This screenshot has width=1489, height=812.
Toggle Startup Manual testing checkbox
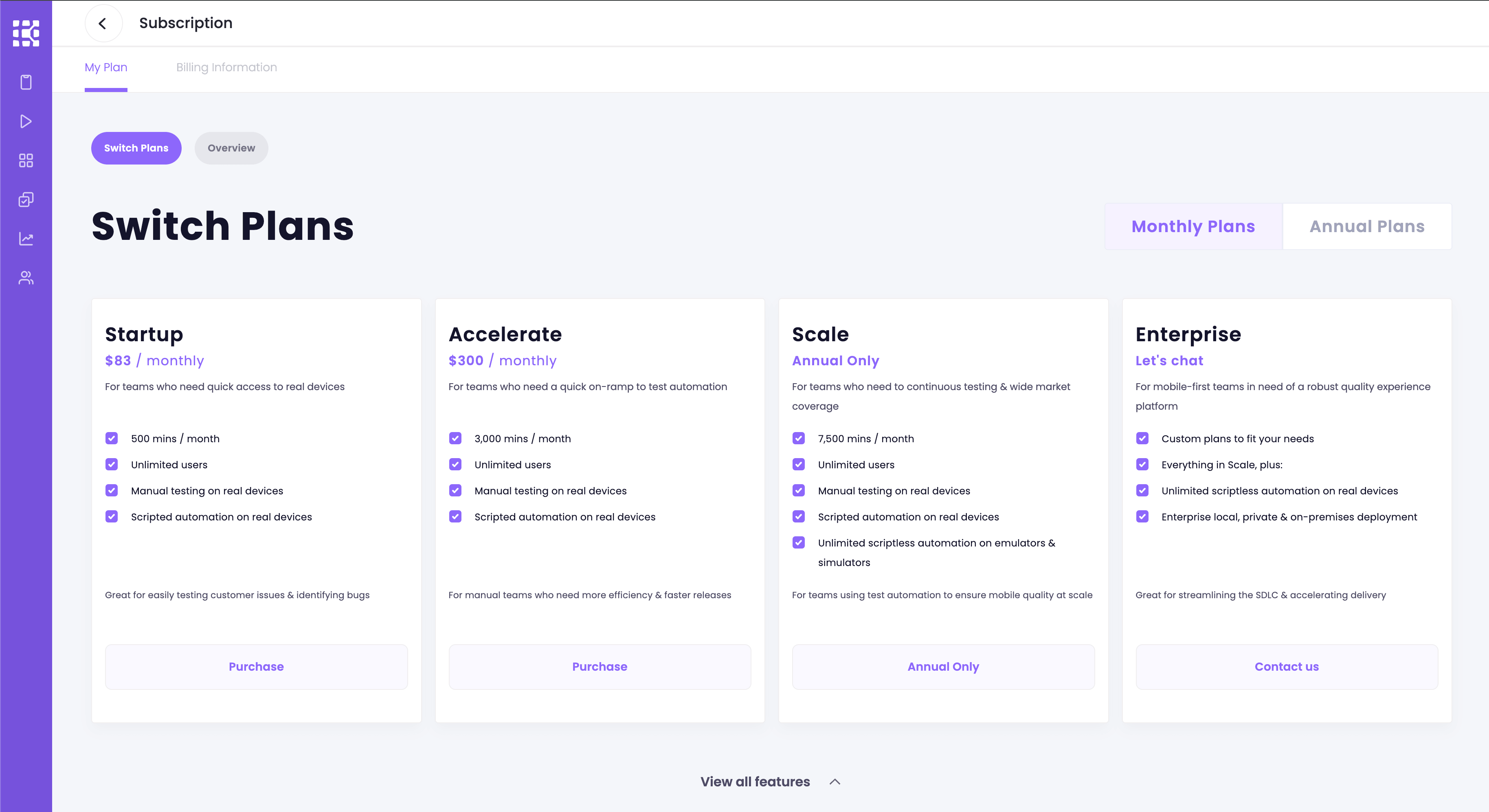(x=112, y=491)
